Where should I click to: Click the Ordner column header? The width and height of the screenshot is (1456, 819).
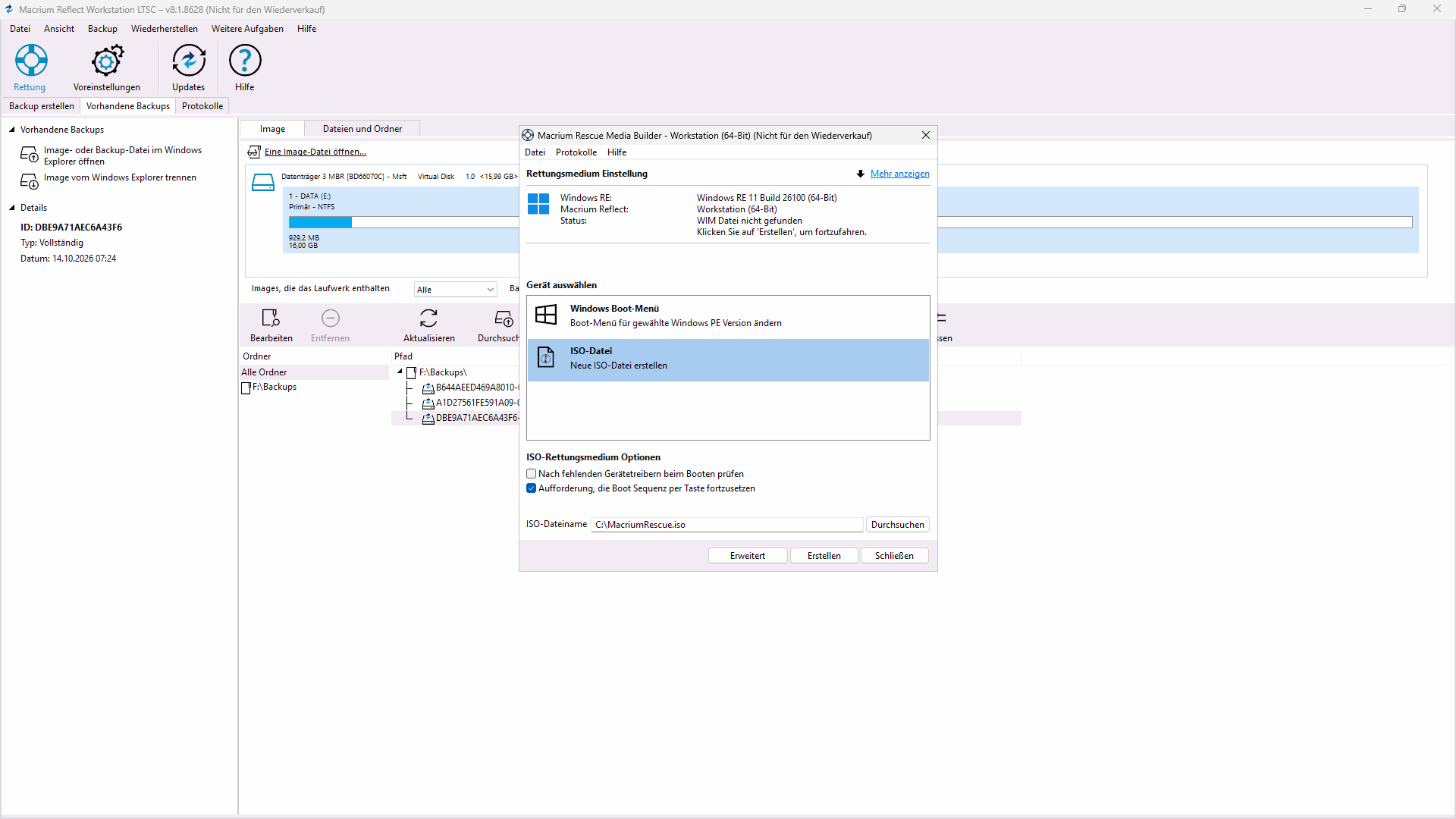coord(257,356)
